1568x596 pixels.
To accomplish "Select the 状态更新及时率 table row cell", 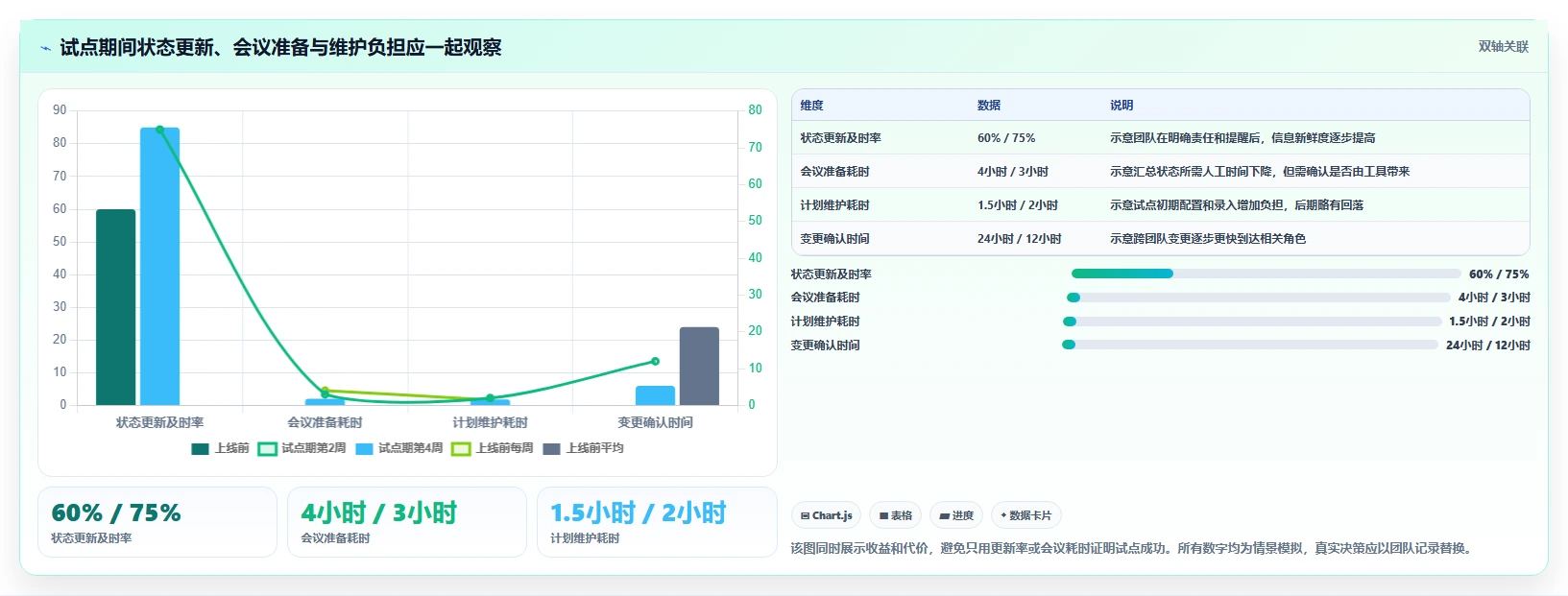I will 840,138.
